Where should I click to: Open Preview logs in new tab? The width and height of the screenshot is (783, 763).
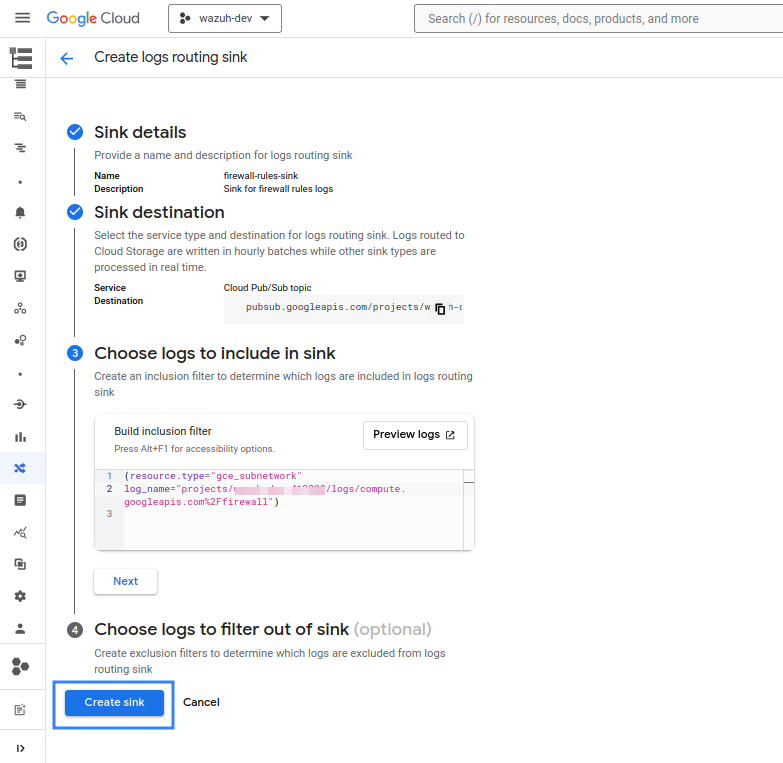414,435
